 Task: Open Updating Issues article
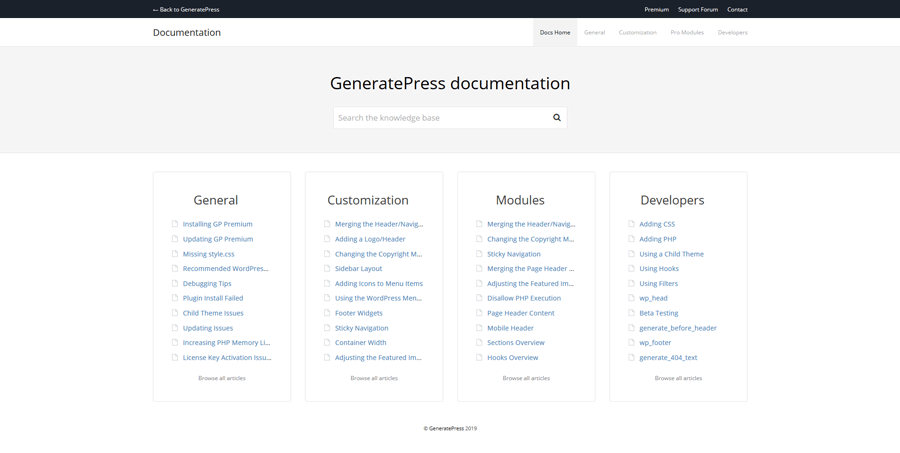pyautogui.click(x=208, y=328)
